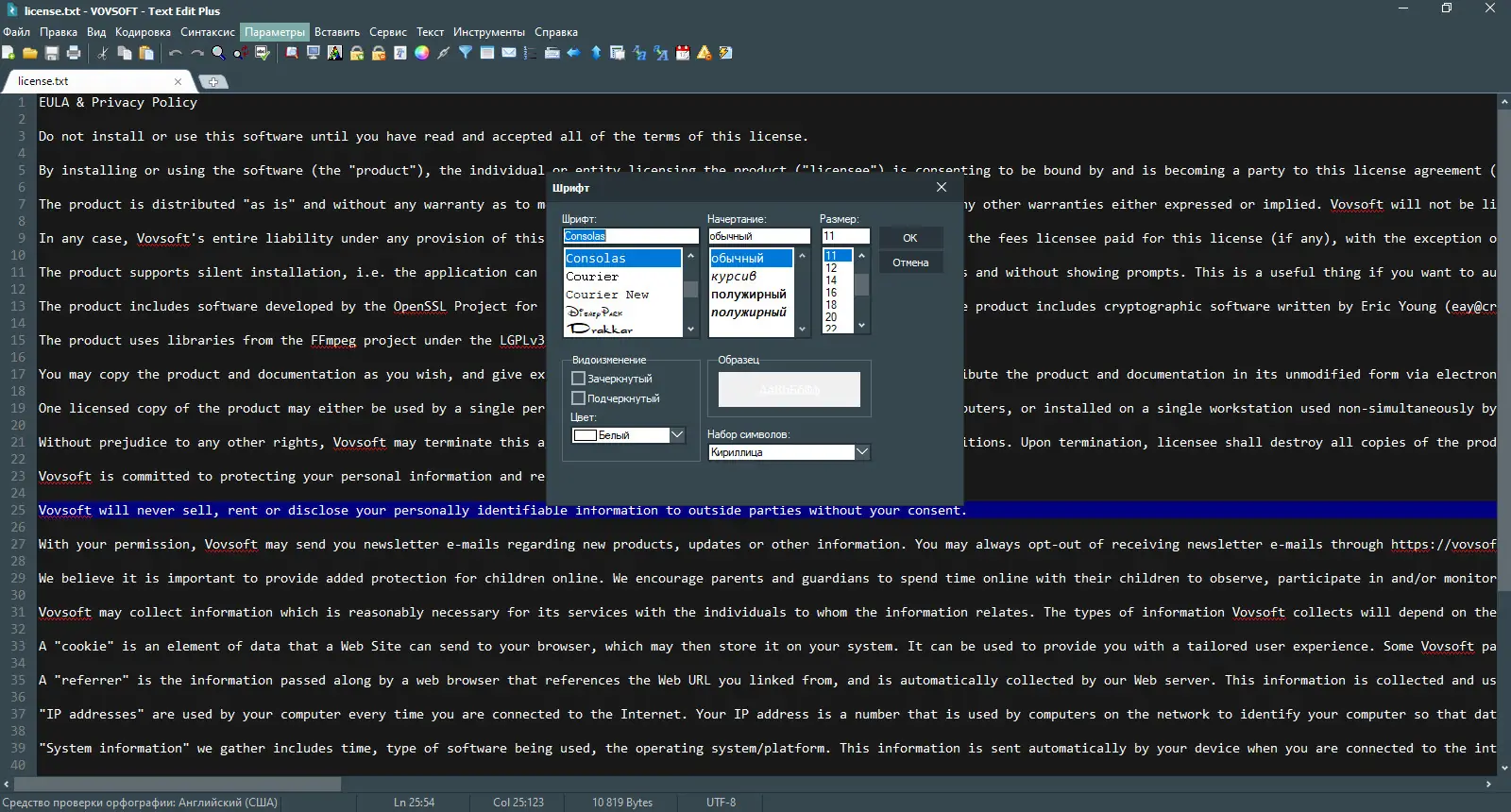
Task: Open Replace with the magnifier-and-arrows icon
Action: [x=241, y=53]
